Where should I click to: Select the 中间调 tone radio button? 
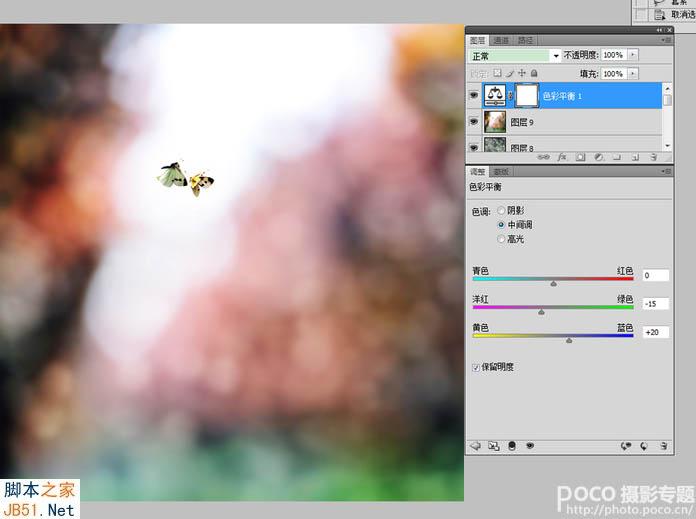tap(501, 225)
